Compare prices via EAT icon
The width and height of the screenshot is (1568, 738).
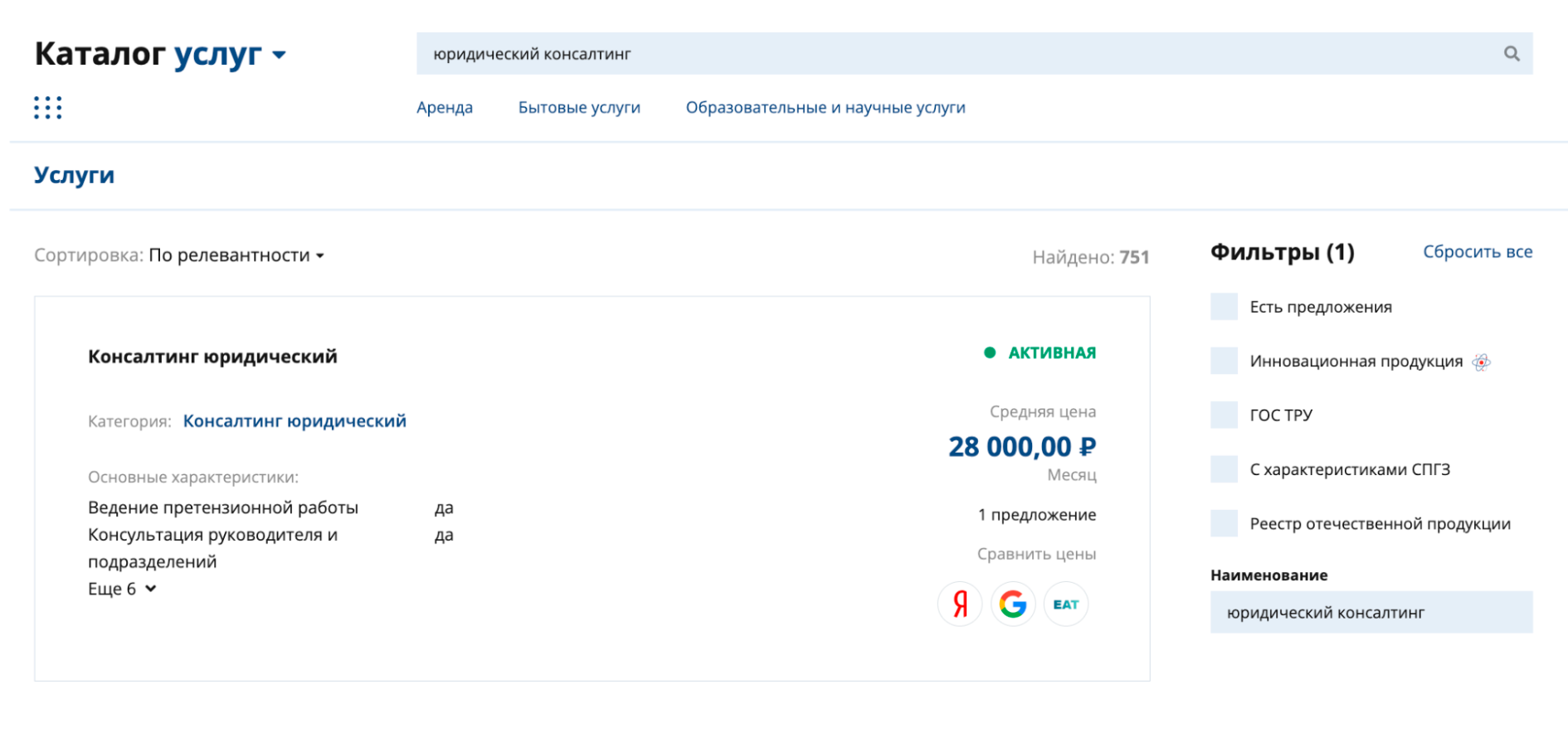(x=1066, y=604)
